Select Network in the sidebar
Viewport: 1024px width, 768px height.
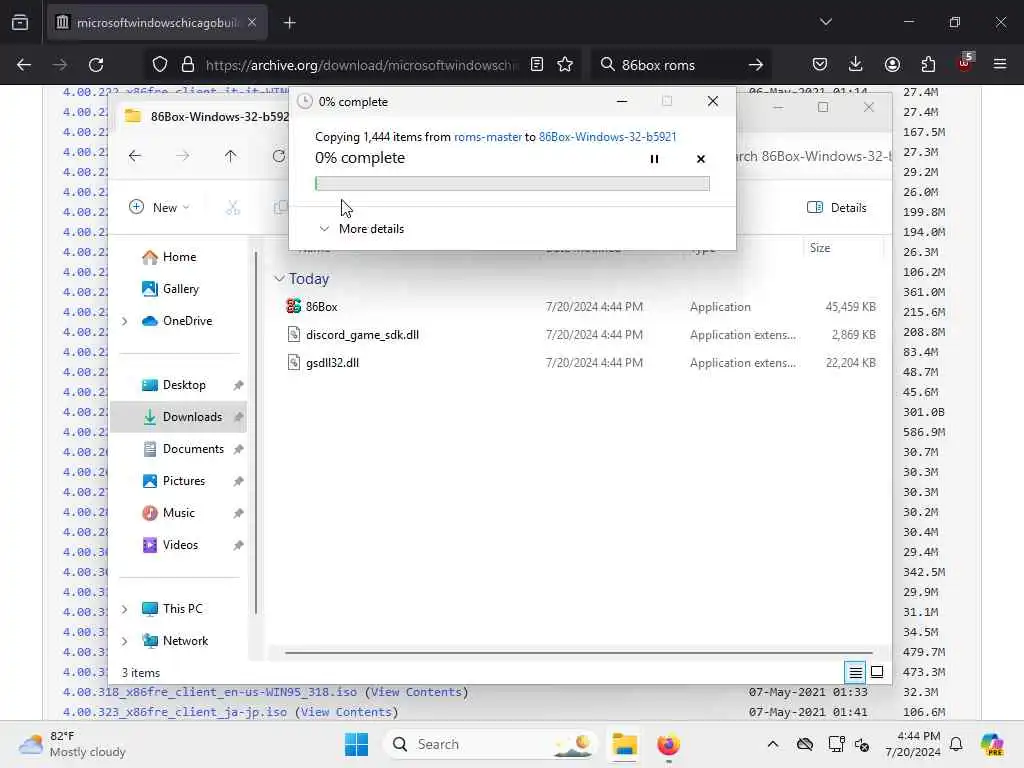click(x=175, y=641)
